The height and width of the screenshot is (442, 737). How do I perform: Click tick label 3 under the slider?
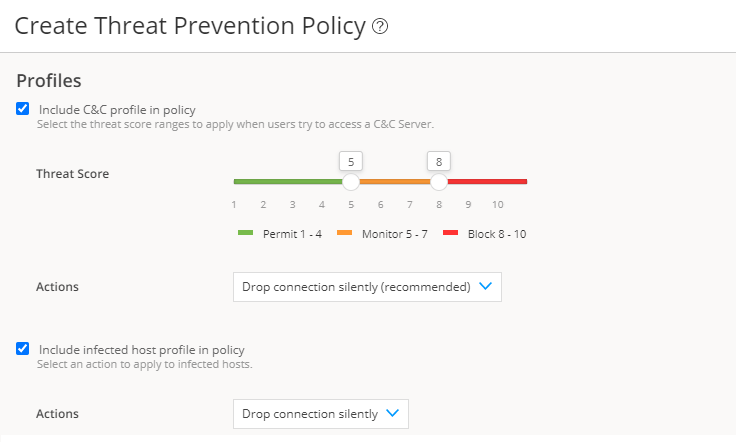click(292, 204)
